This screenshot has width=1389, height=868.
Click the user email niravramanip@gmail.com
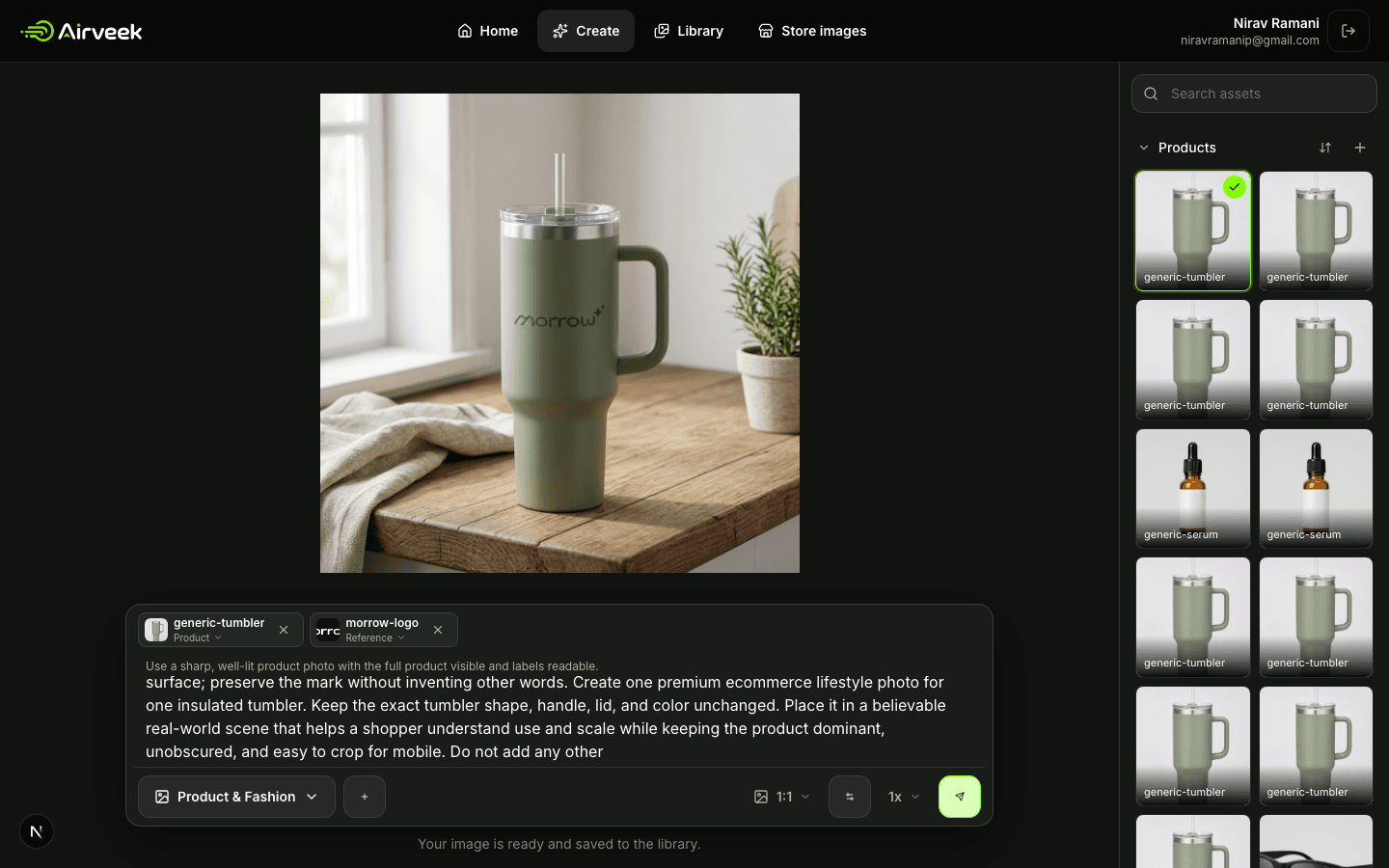click(1250, 41)
